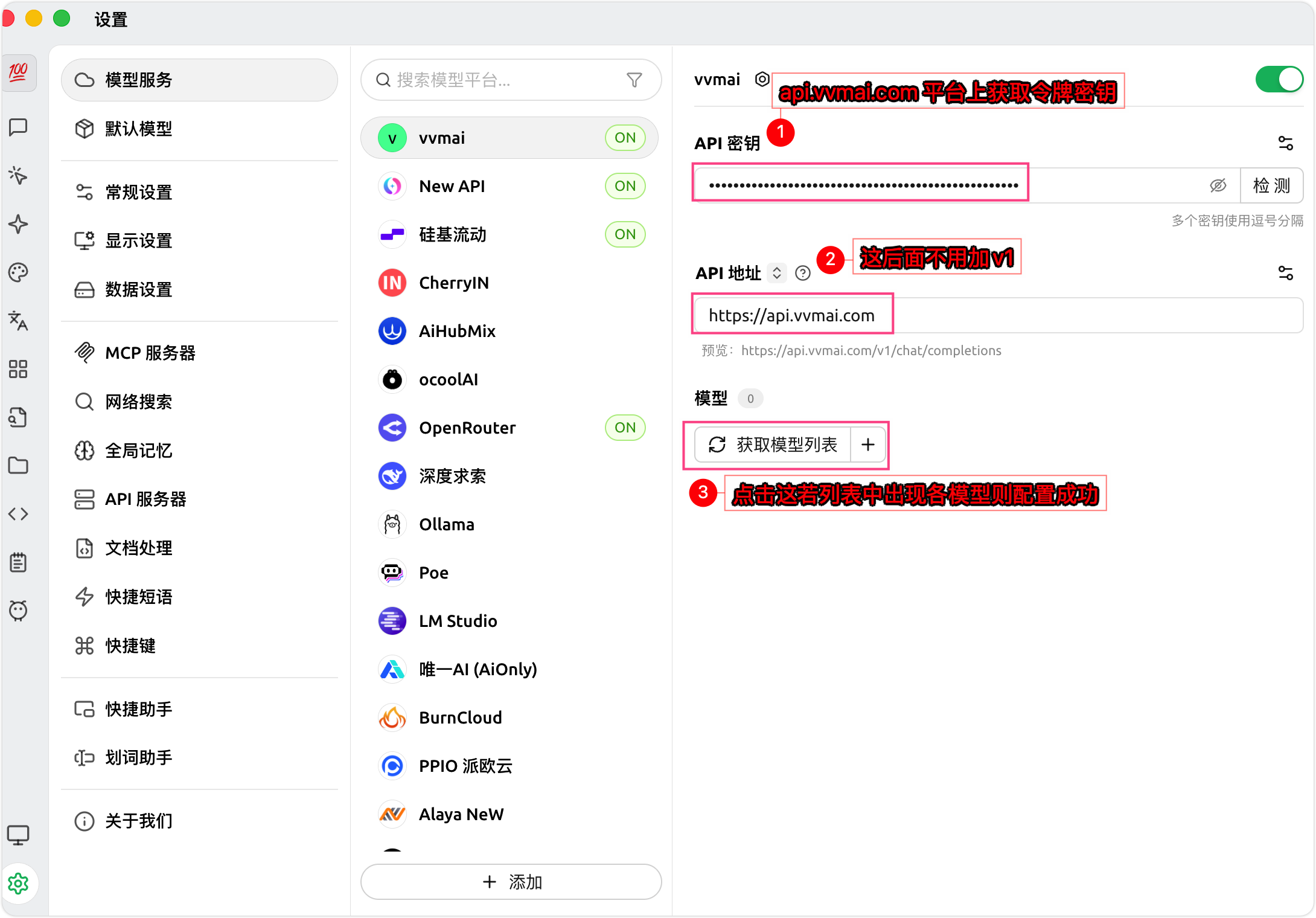Open 快捷助手 settings section
The width and height of the screenshot is (1316, 918).
pos(199,709)
